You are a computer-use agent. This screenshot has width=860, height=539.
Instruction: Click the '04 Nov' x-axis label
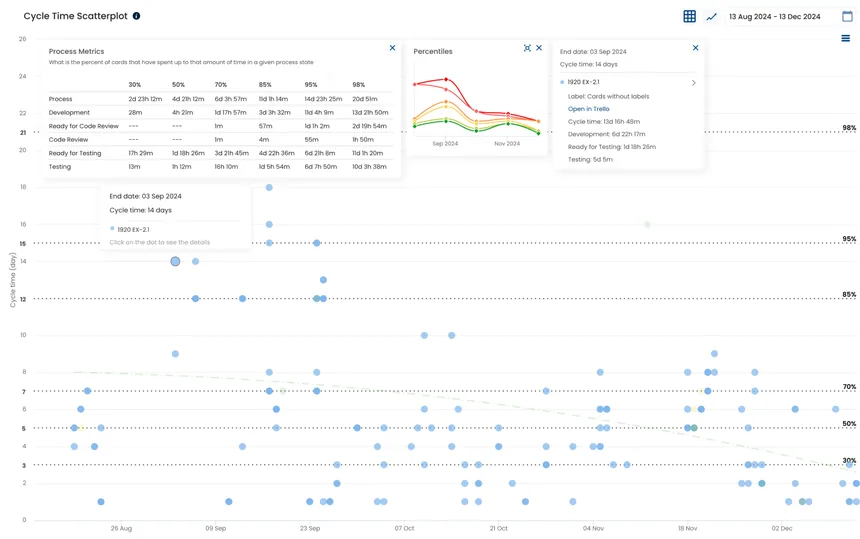tap(593, 529)
